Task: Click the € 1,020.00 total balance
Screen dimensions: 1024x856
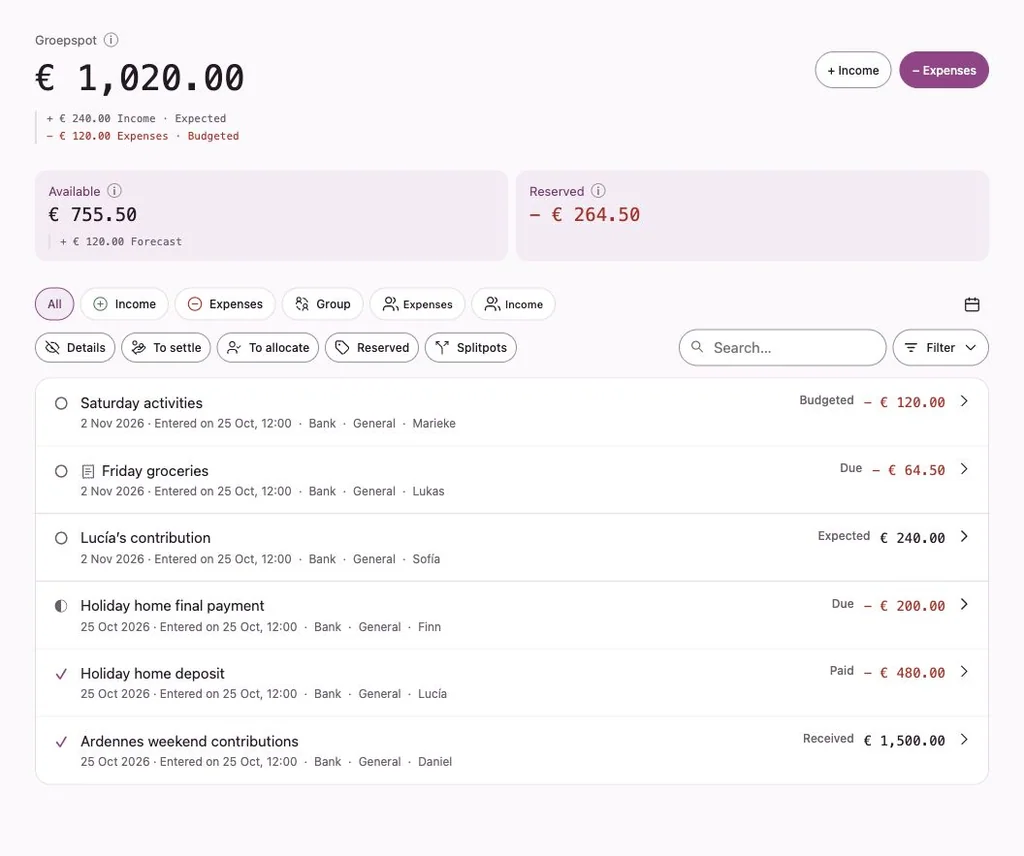Action: pos(140,78)
